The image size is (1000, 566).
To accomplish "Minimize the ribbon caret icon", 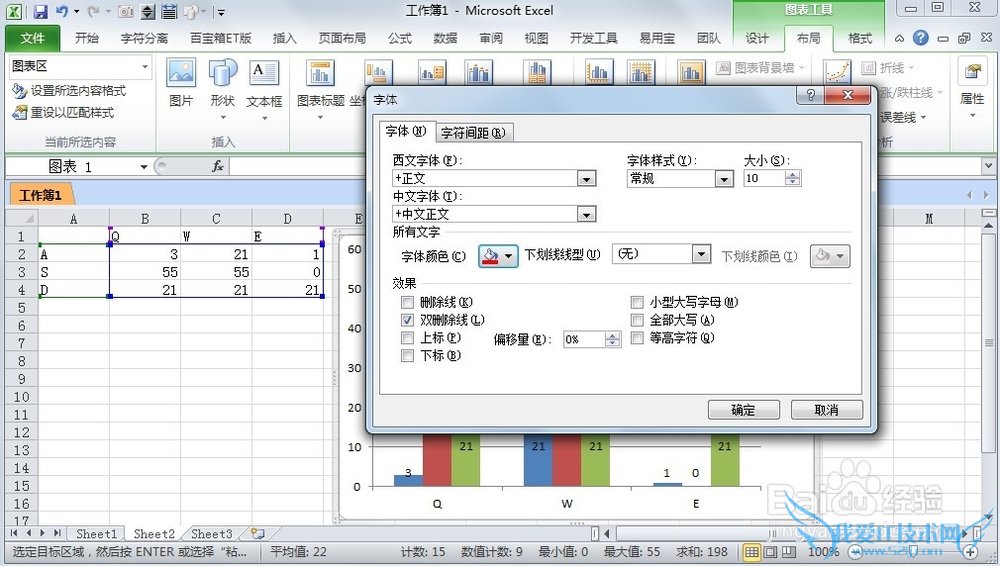I will (x=899, y=38).
